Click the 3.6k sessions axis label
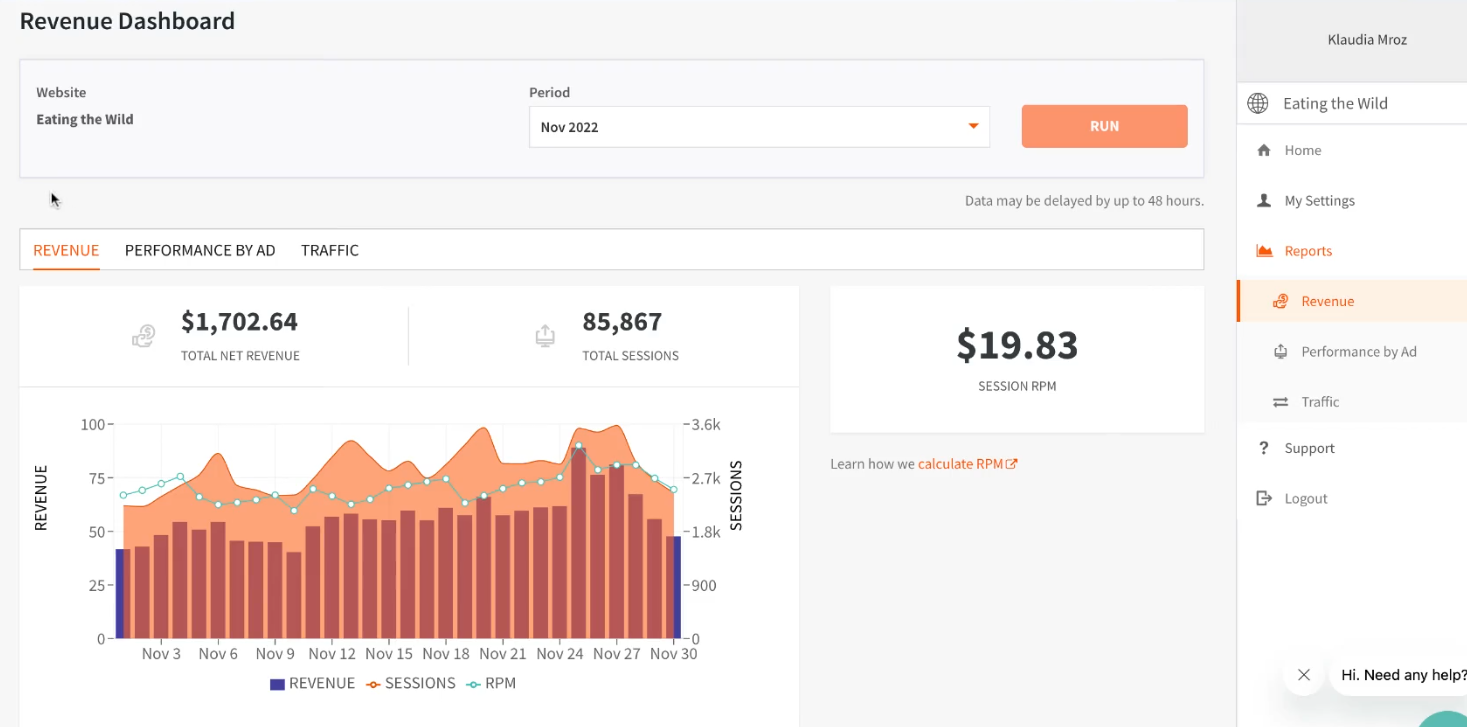1467x727 pixels. tap(705, 424)
